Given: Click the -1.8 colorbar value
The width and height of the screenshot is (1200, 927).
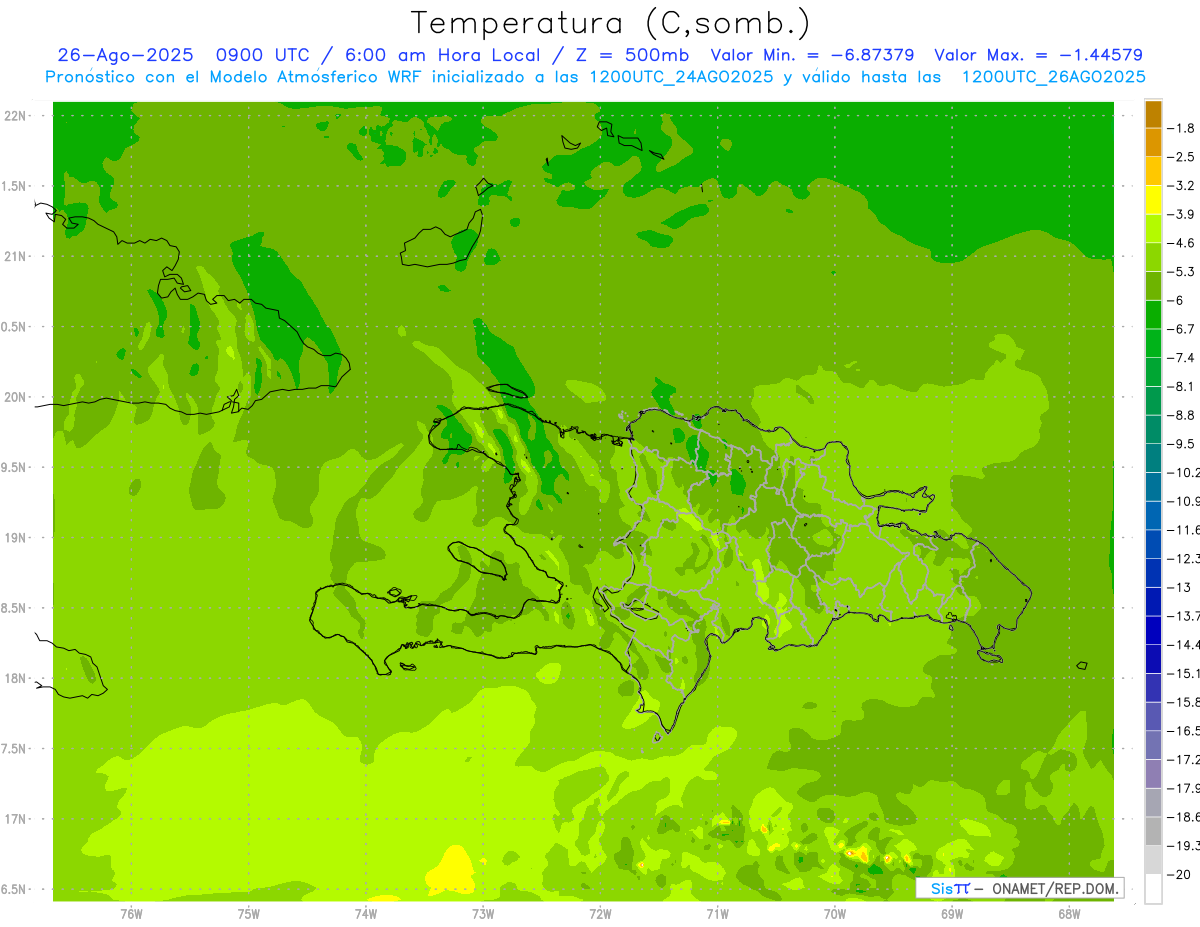Looking at the screenshot, I should 1180,128.
